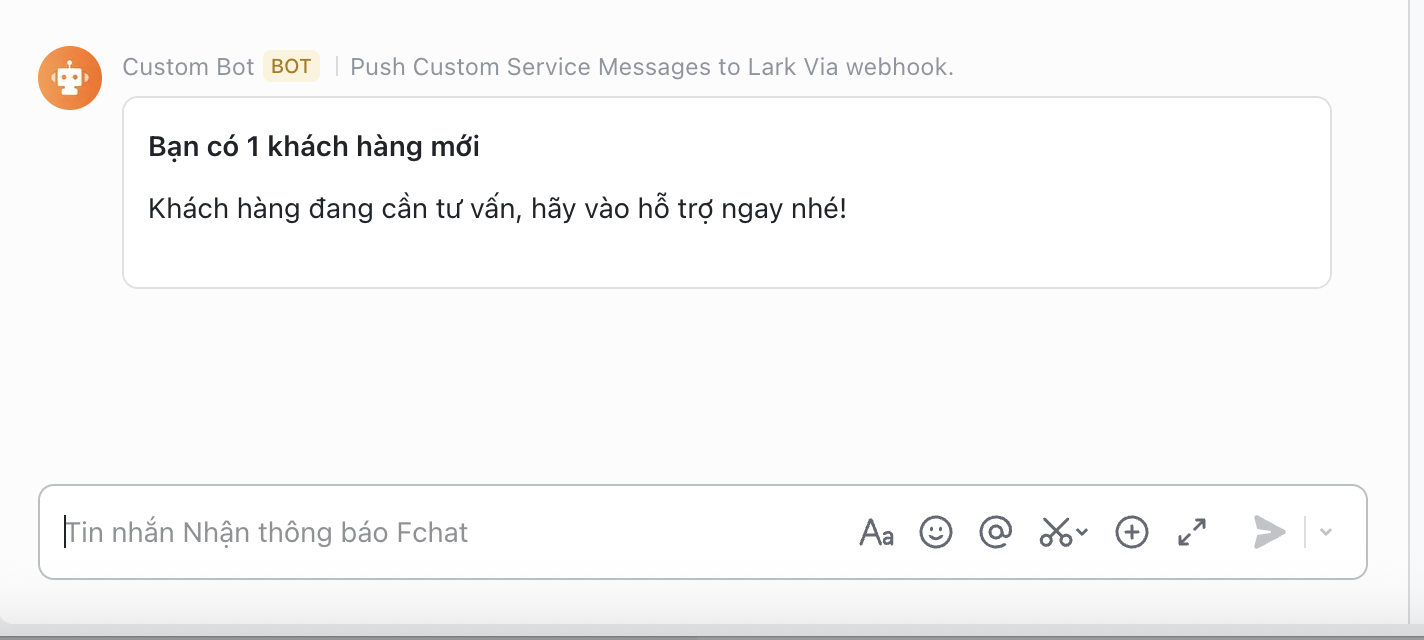Click the @ mention icon
Image resolution: width=1424 pixels, height=640 pixels.
coord(995,532)
